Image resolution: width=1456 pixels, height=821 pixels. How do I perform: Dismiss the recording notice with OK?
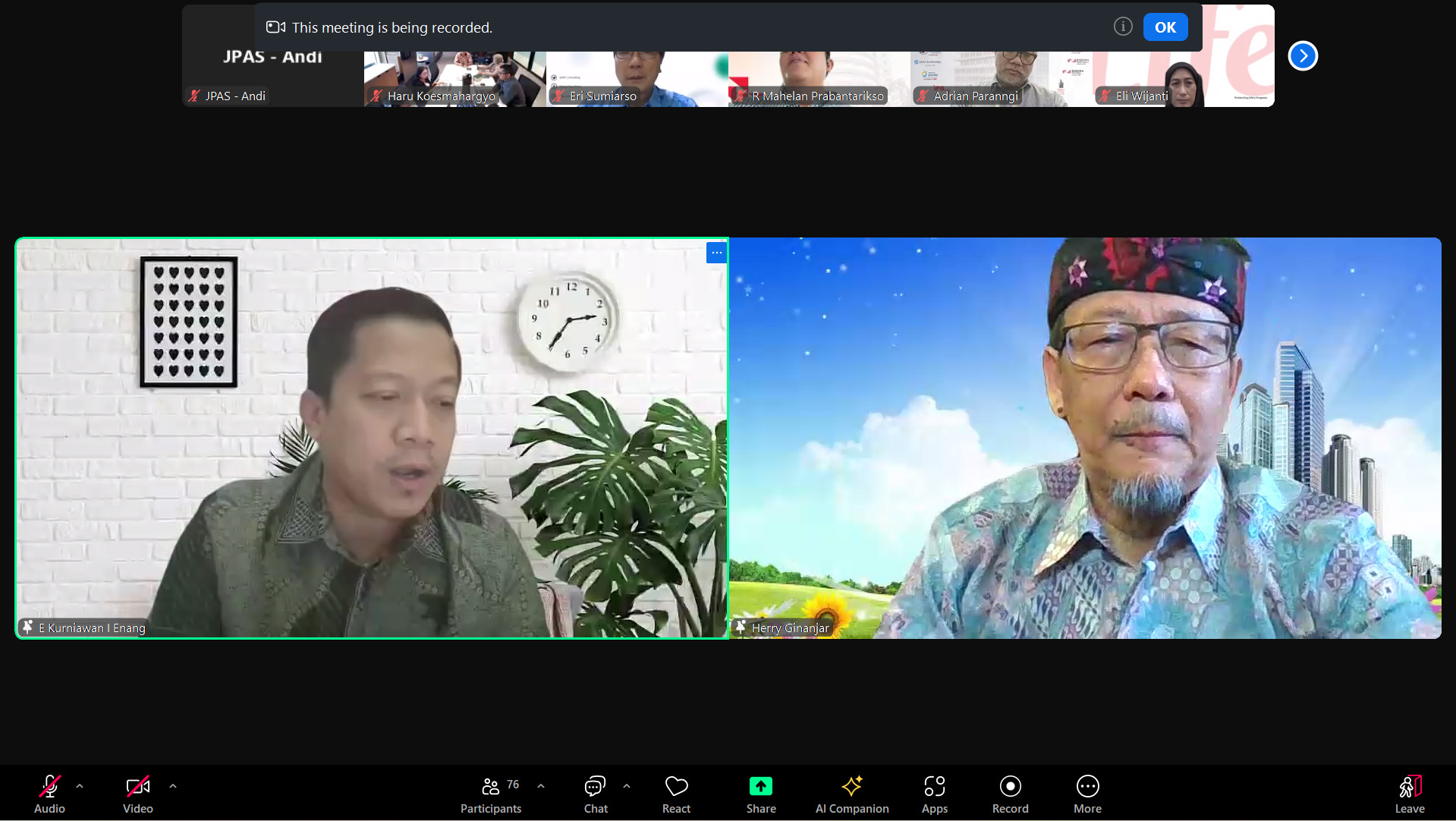(x=1165, y=27)
